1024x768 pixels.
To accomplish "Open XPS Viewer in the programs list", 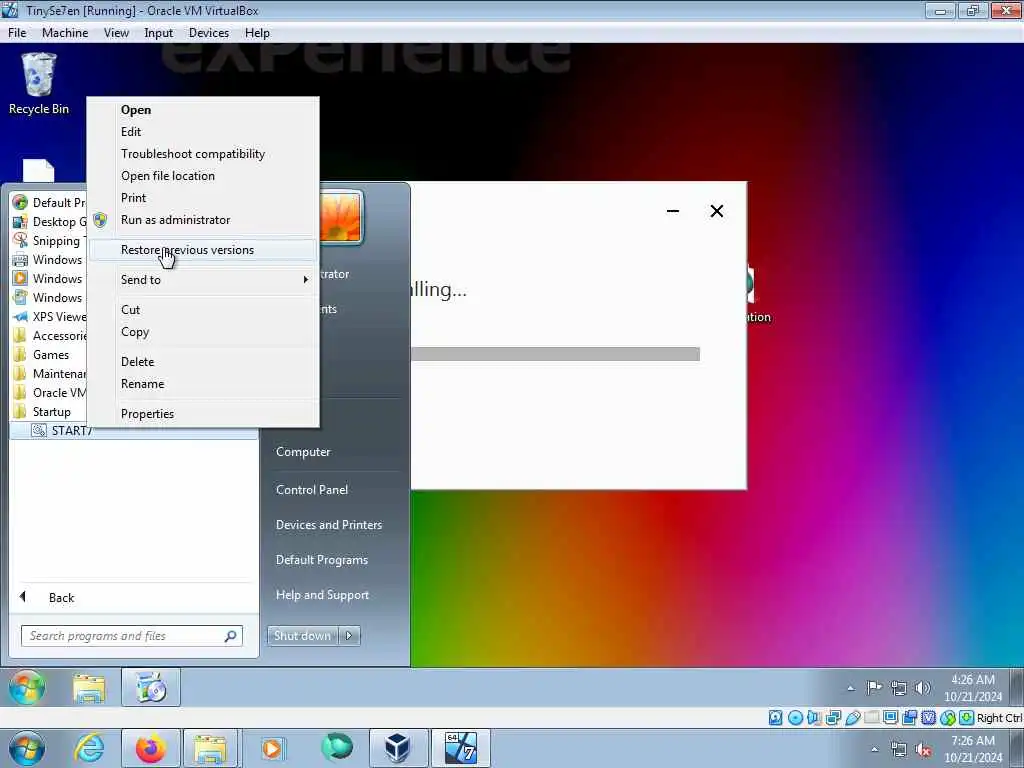I will [50, 317].
